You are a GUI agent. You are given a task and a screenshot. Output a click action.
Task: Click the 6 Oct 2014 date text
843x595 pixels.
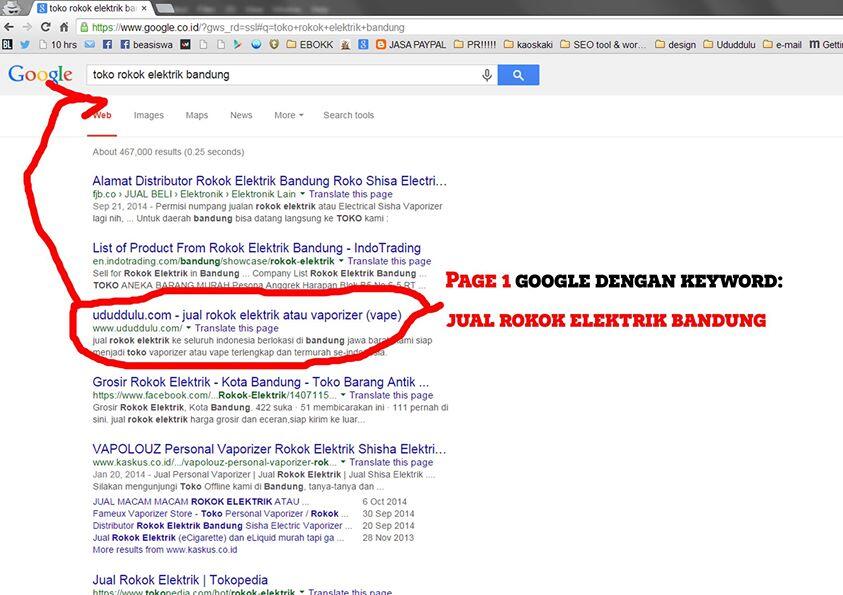click(384, 501)
